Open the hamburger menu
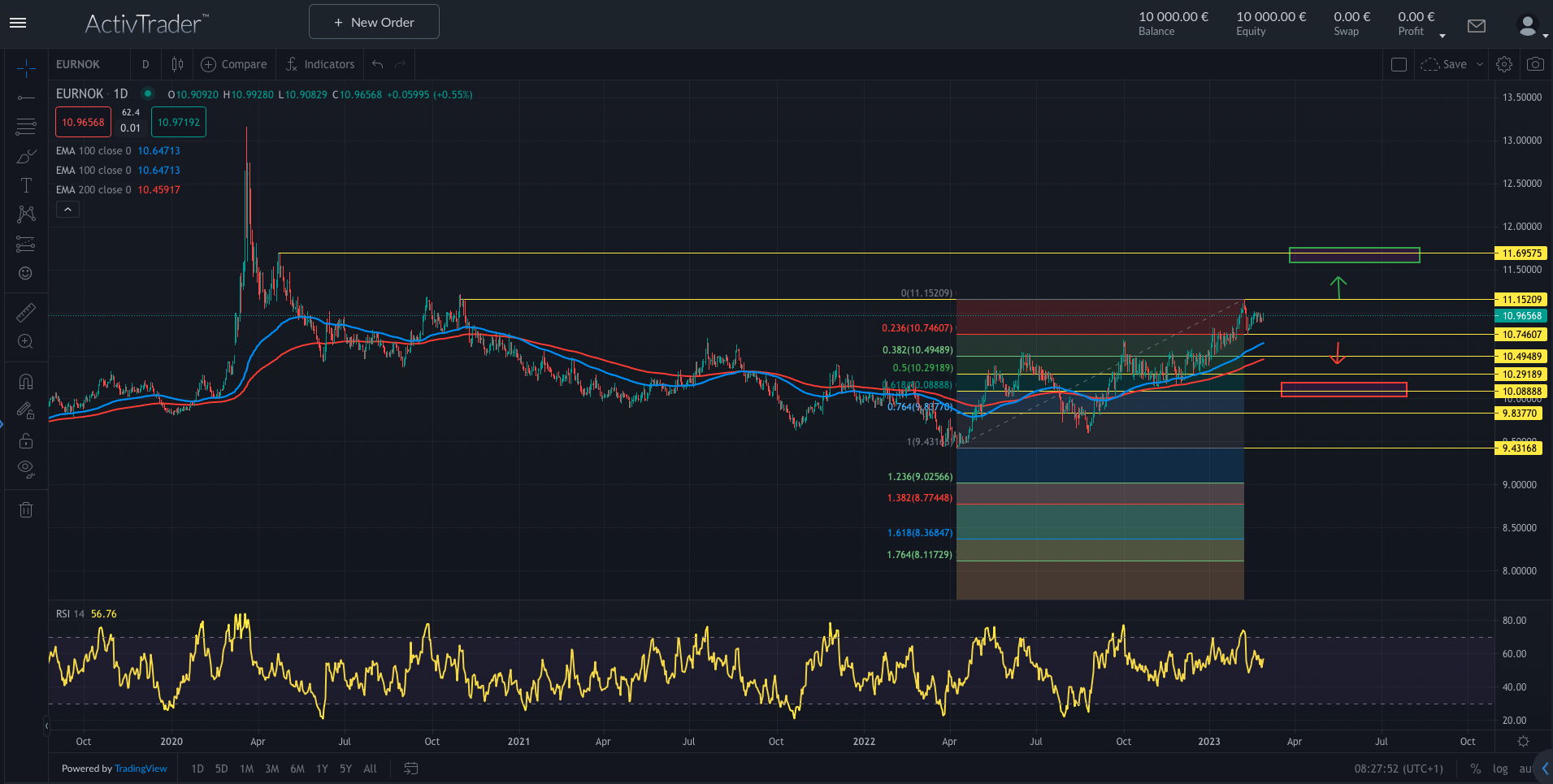 (17, 22)
